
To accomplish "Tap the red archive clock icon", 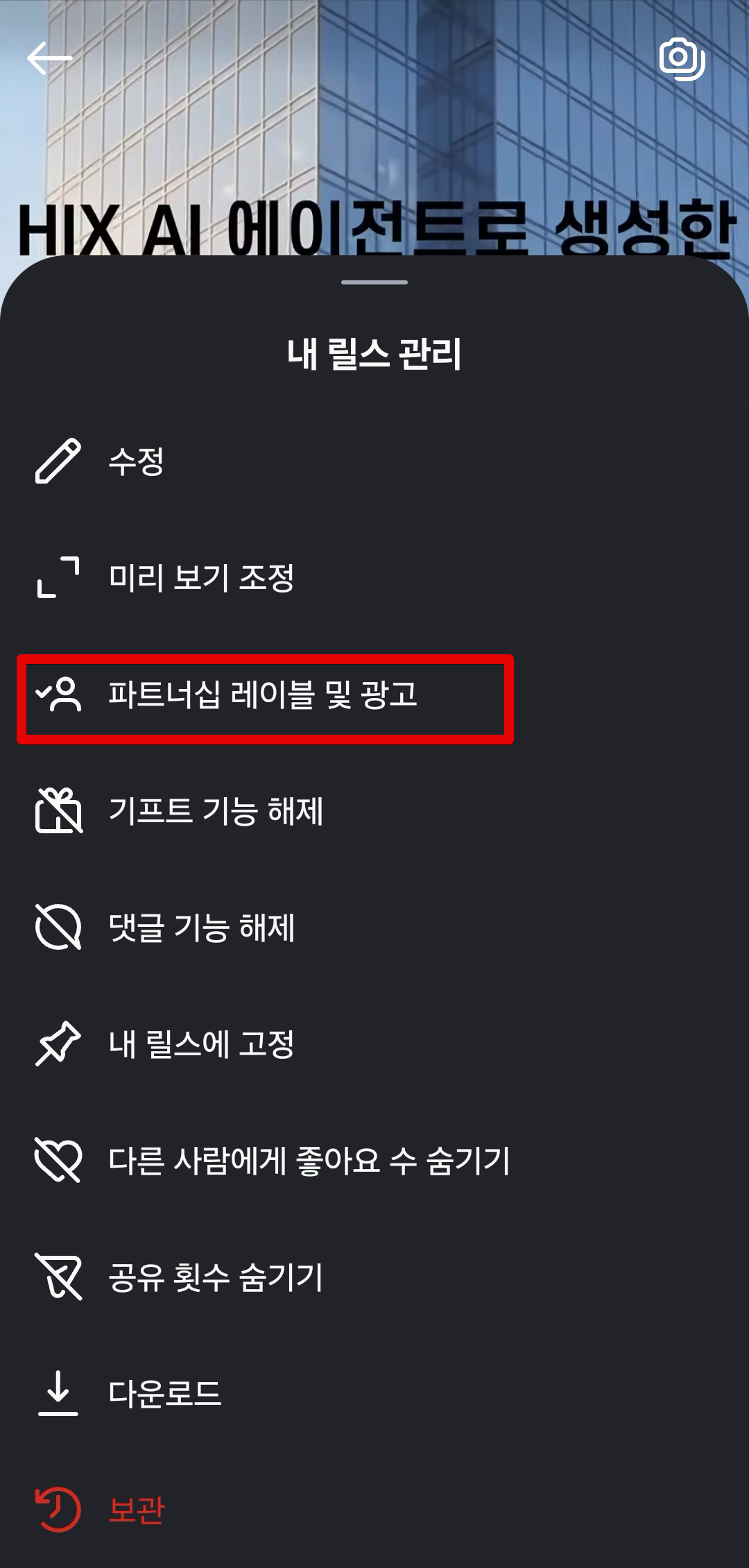I will coord(58,1510).
